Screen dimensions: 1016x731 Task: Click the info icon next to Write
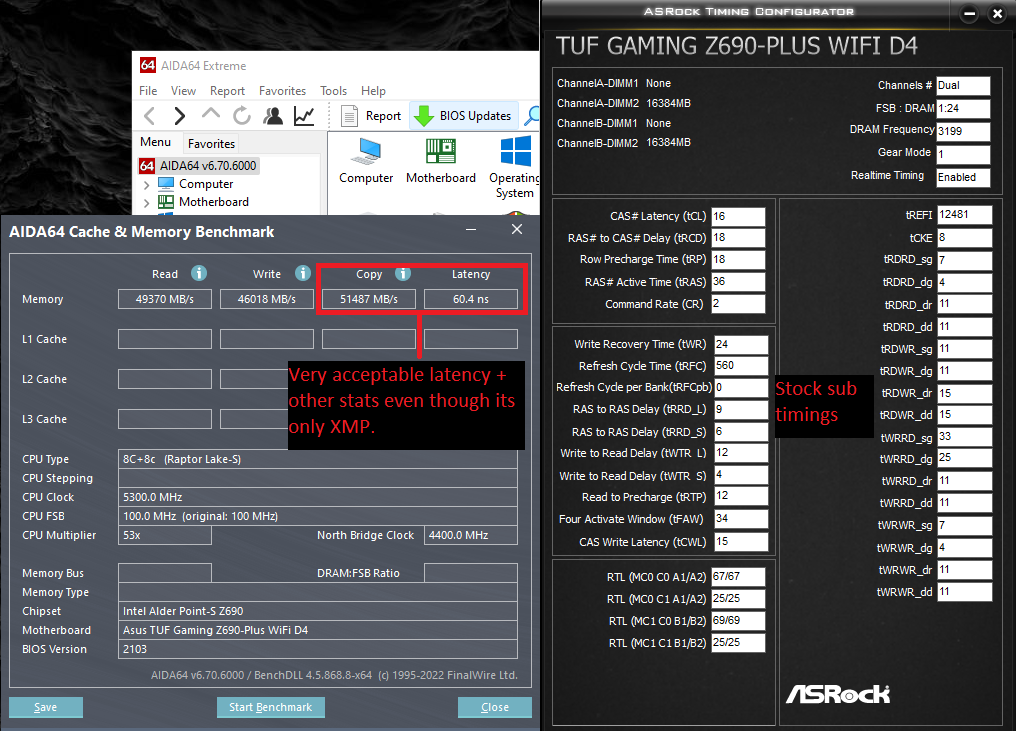(x=303, y=273)
